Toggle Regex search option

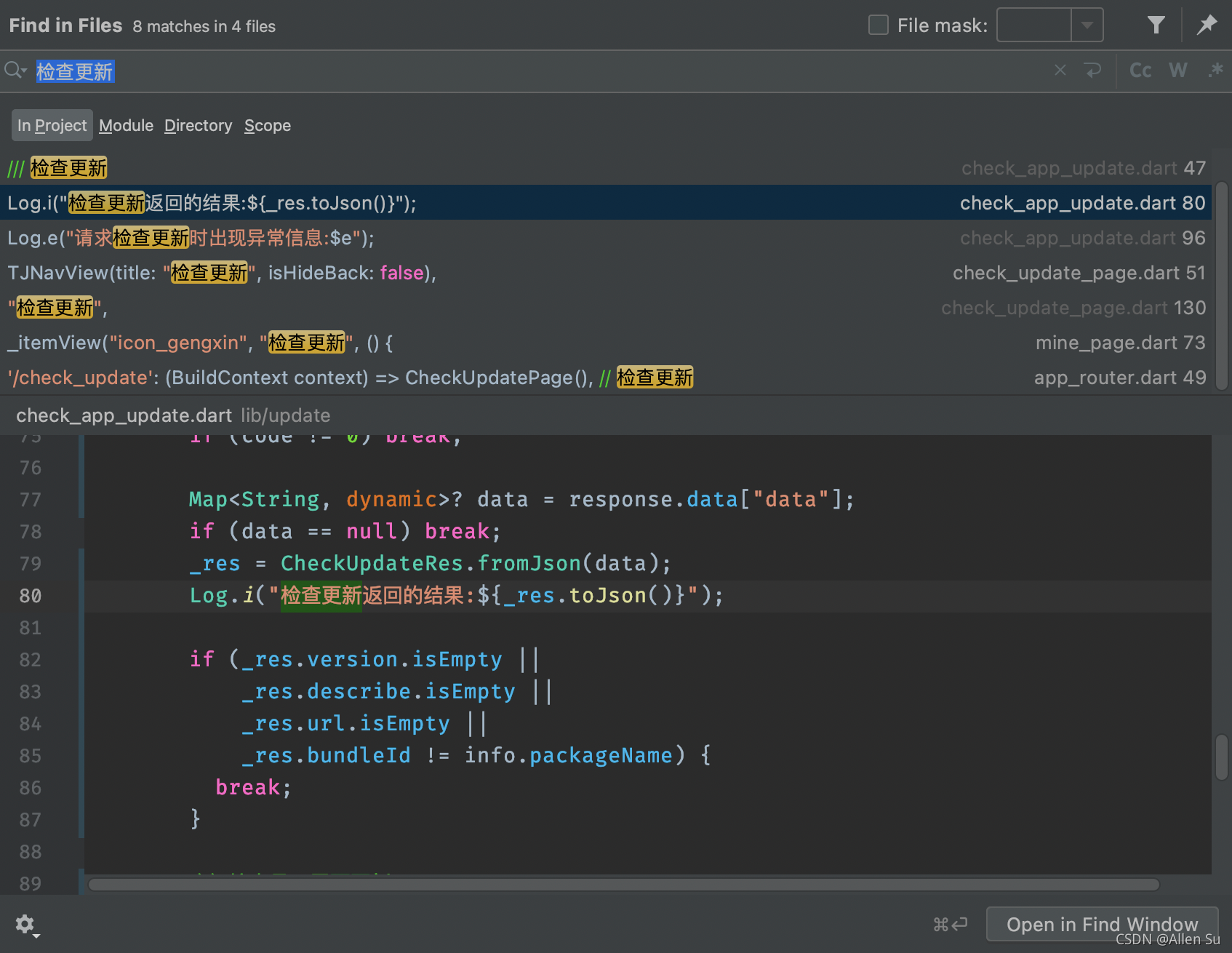1215,71
